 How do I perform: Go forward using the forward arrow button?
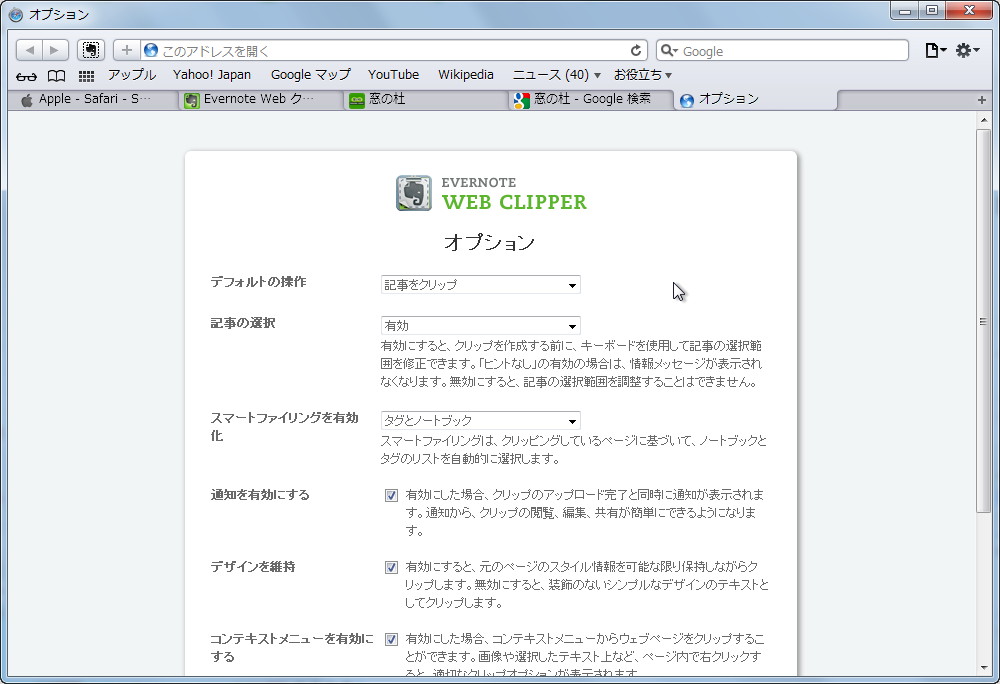55,50
